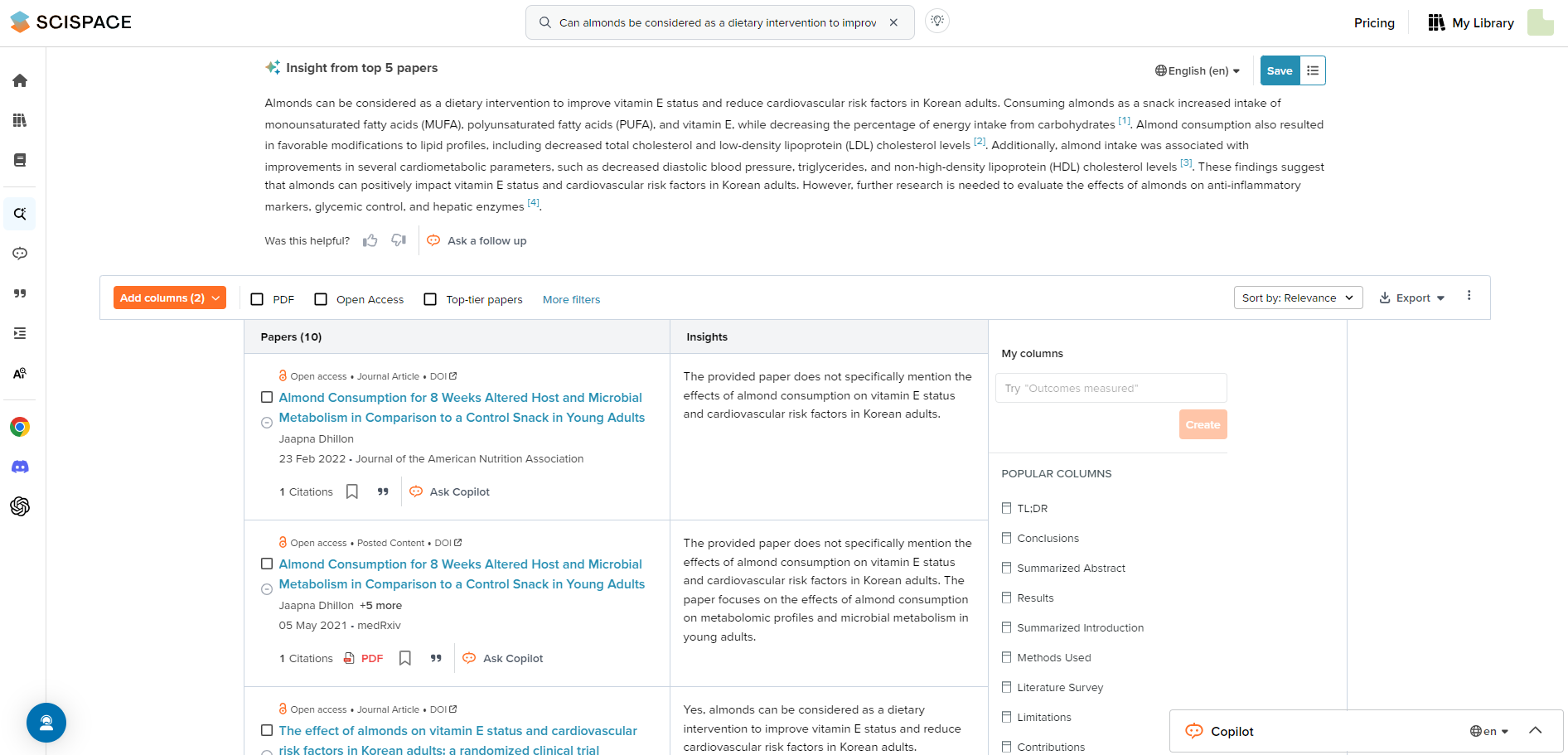Viewport: 1568px width, 755px height.
Task: Click the lightbulb icon beside search bar
Action: 937,21
